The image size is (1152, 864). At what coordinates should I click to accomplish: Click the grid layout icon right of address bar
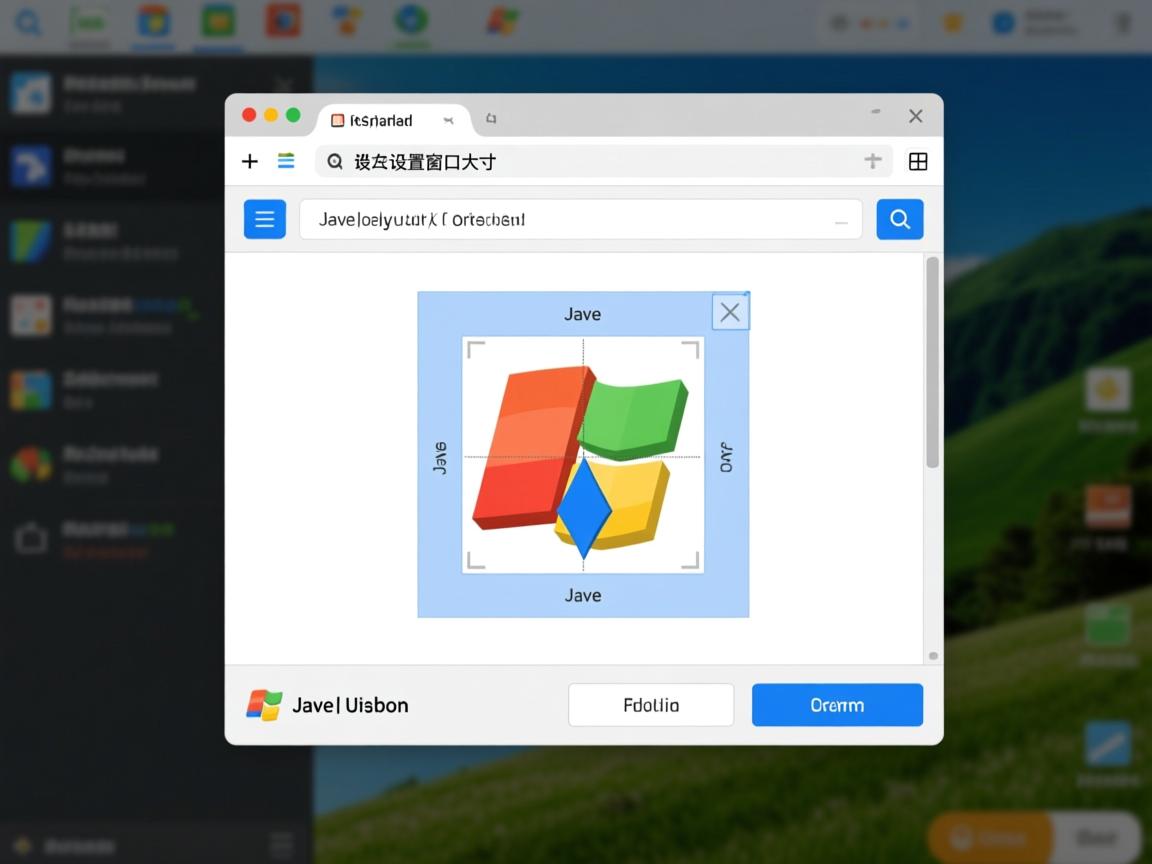(917, 161)
